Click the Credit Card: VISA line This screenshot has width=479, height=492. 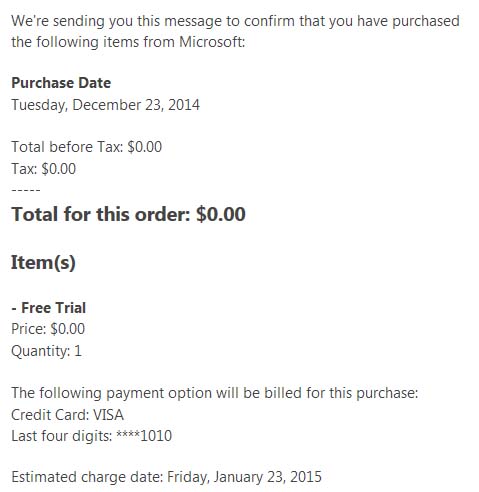pyautogui.click(x=67, y=415)
